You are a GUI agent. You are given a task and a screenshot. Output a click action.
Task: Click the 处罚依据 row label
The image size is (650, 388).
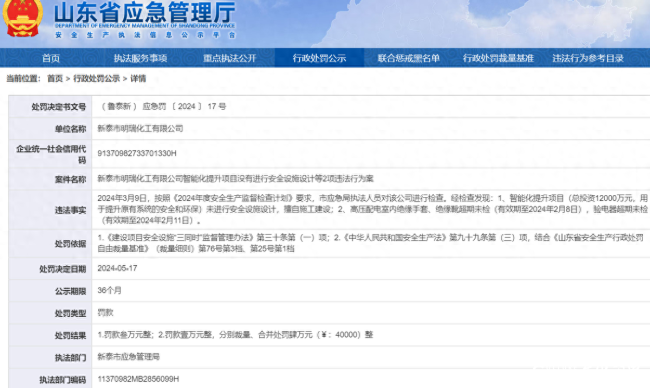(x=70, y=244)
